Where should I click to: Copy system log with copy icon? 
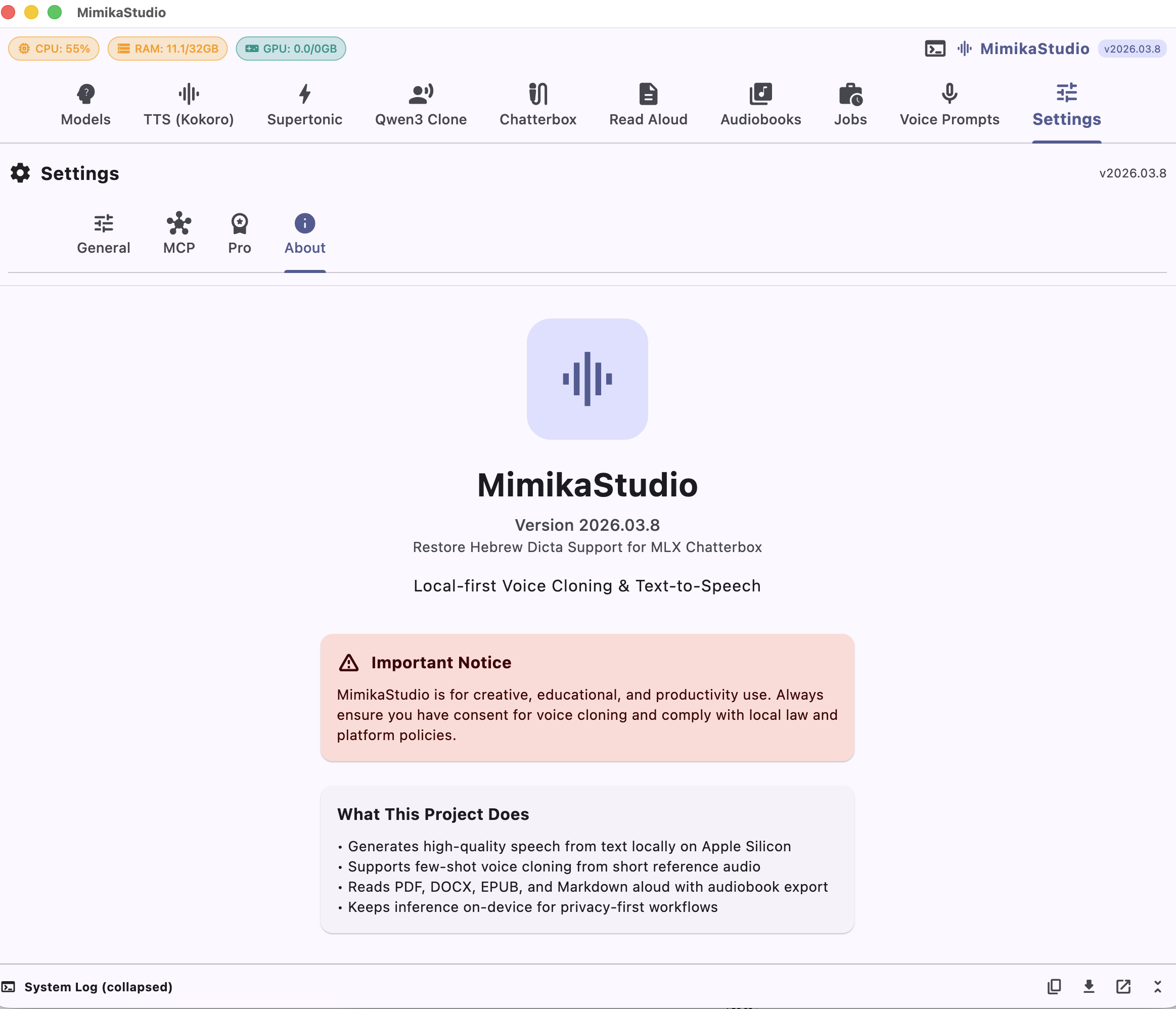1054,987
